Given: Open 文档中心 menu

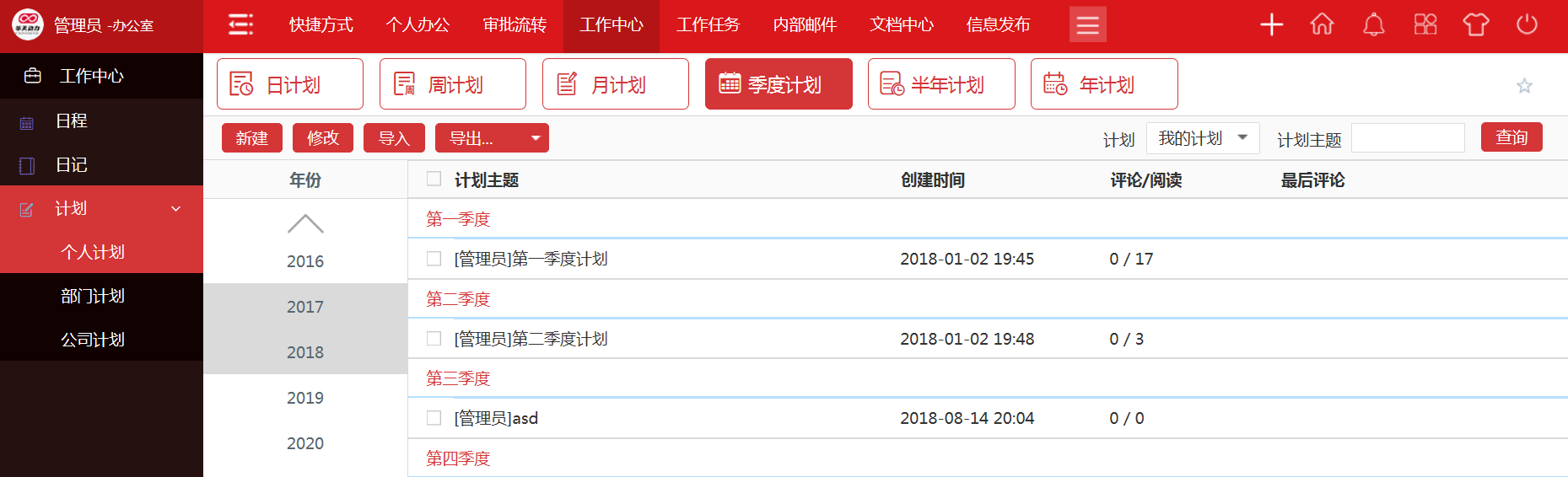Looking at the screenshot, I should point(902,25).
